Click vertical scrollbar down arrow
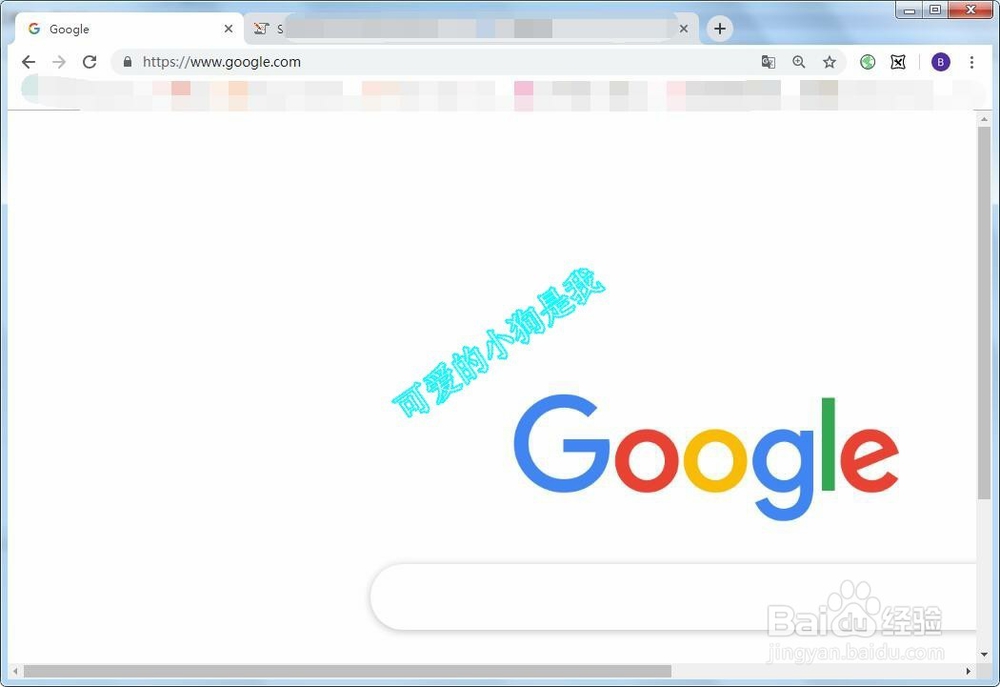The height and width of the screenshot is (687, 1000). [984, 654]
